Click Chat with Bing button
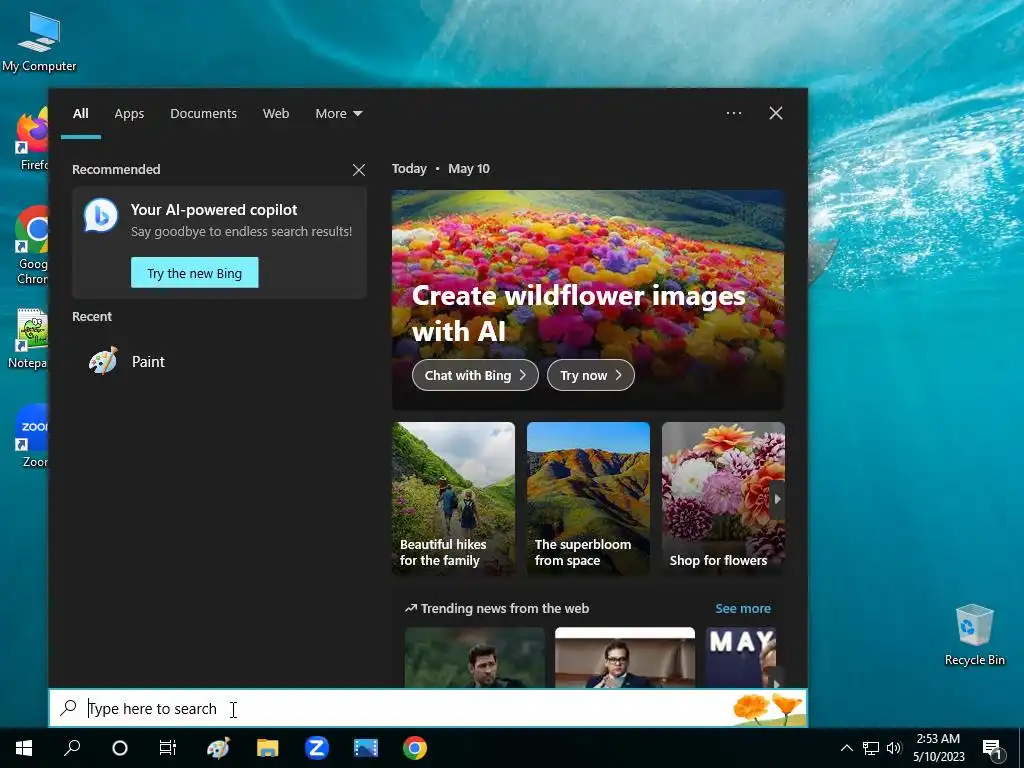The height and width of the screenshot is (768, 1024). pyautogui.click(x=475, y=376)
